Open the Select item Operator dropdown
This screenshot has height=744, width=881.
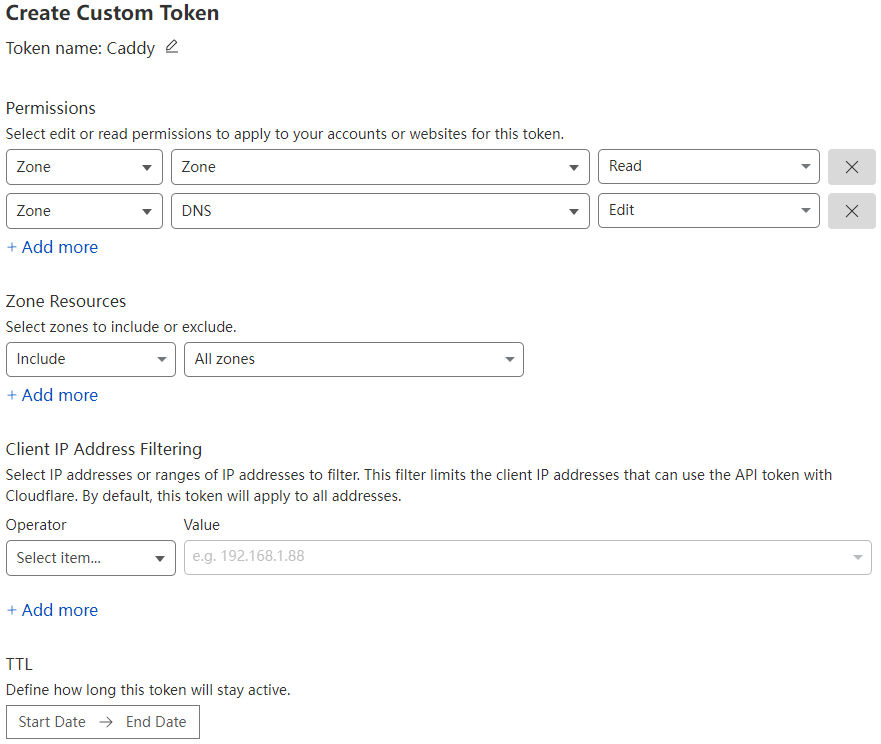(90, 557)
